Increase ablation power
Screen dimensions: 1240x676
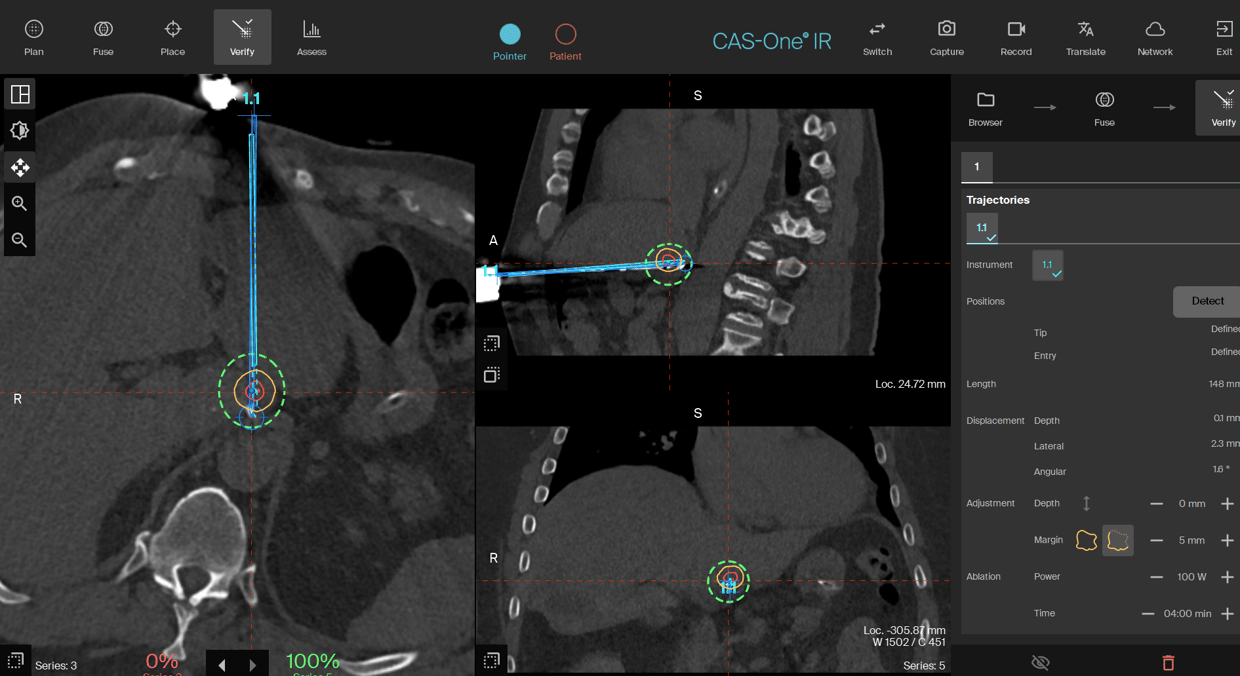(x=1227, y=577)
